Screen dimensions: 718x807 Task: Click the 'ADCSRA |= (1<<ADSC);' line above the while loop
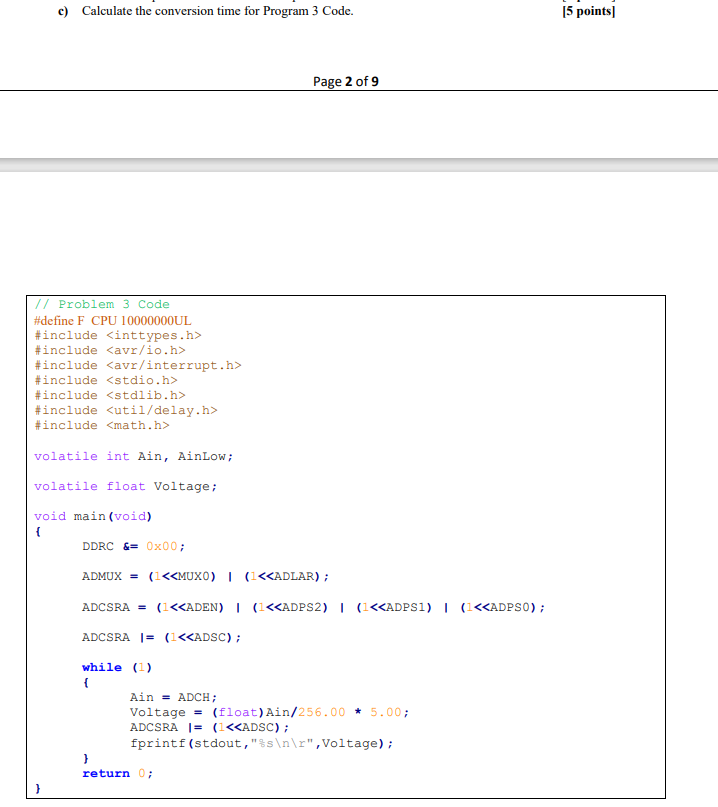(162, 637)
